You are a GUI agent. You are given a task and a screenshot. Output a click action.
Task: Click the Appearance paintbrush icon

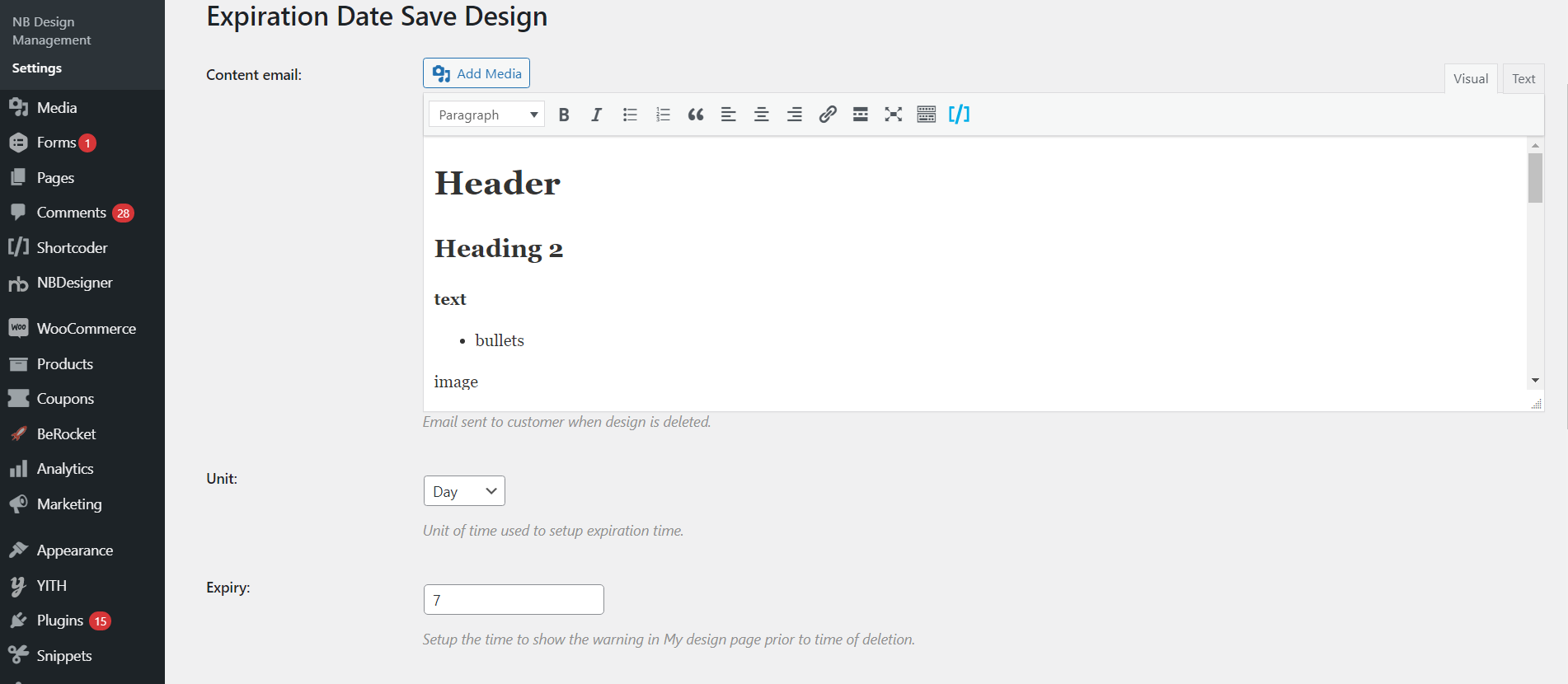point(18,550)
